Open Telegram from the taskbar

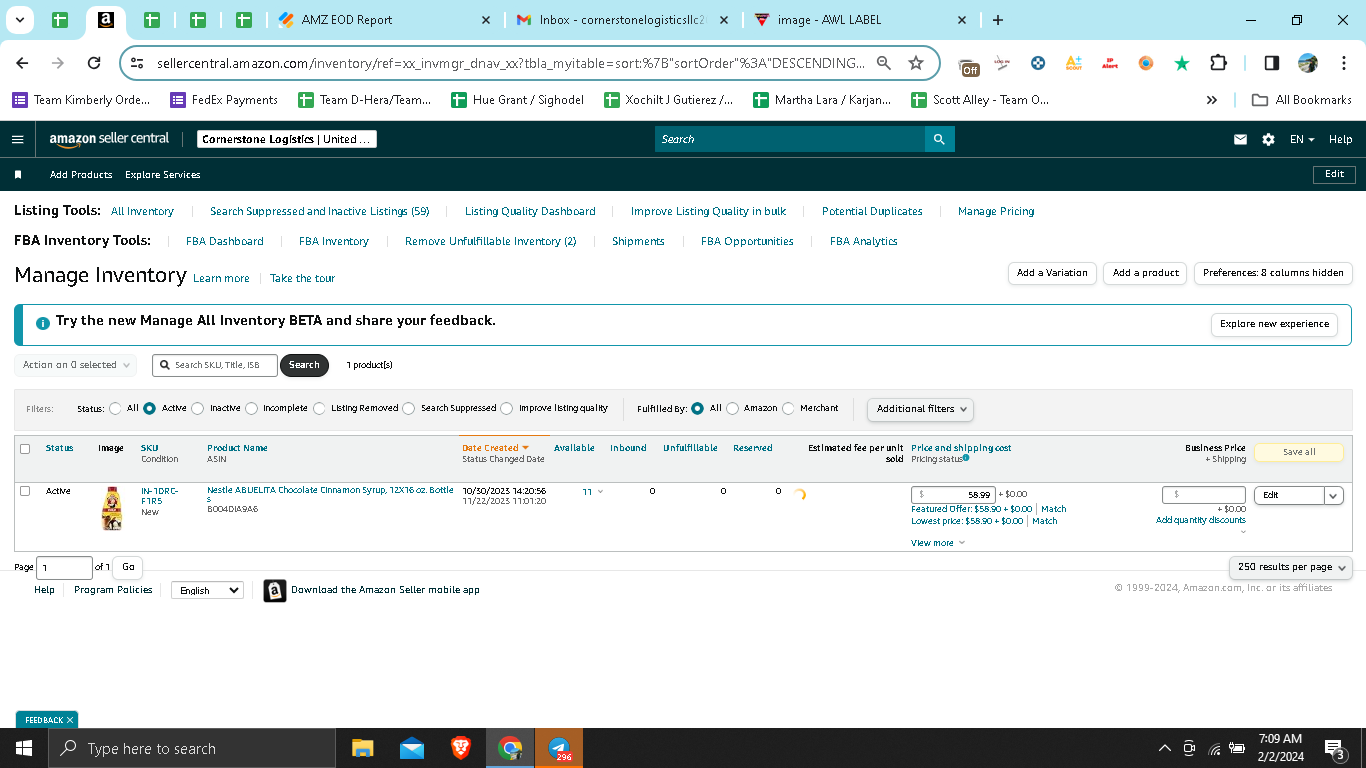point(559,748)
